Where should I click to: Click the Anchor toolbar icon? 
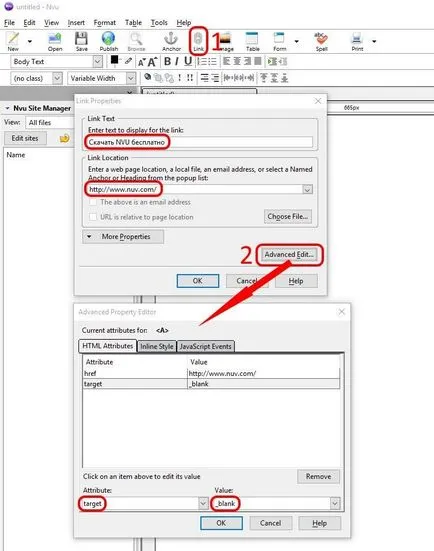pos(171,41)
